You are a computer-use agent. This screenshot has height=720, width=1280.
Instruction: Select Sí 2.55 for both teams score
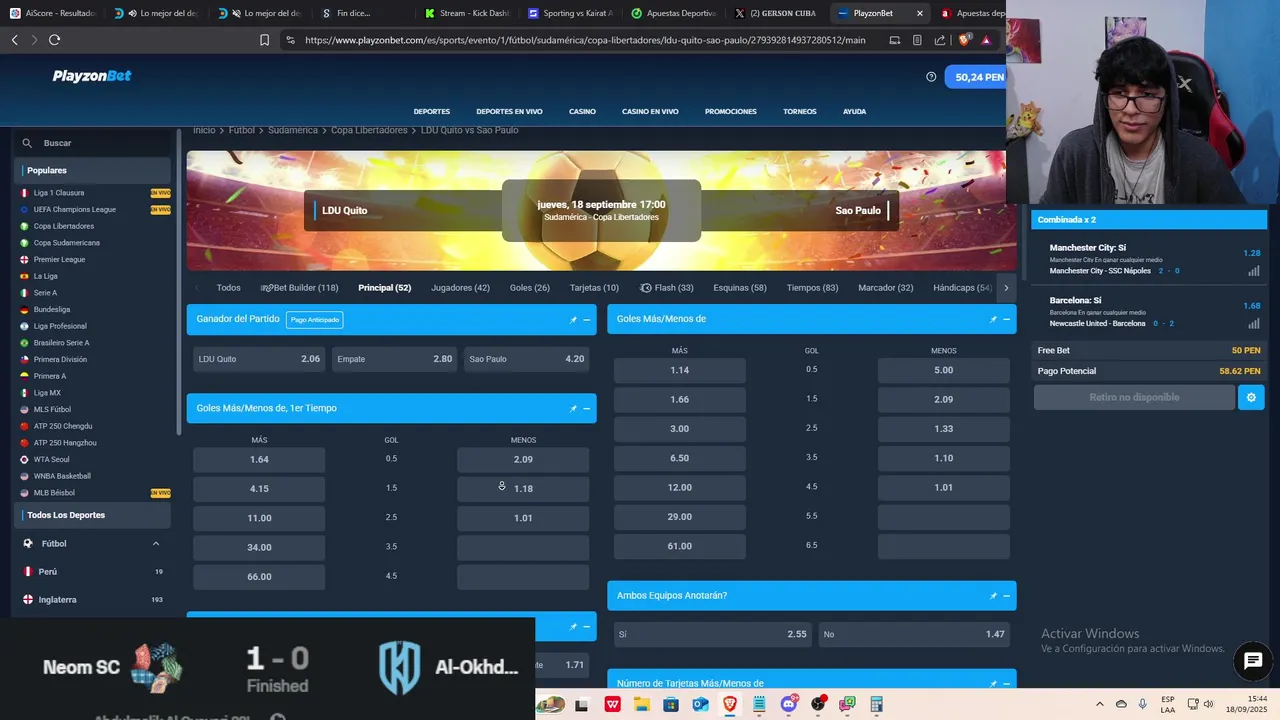(712, 635)
